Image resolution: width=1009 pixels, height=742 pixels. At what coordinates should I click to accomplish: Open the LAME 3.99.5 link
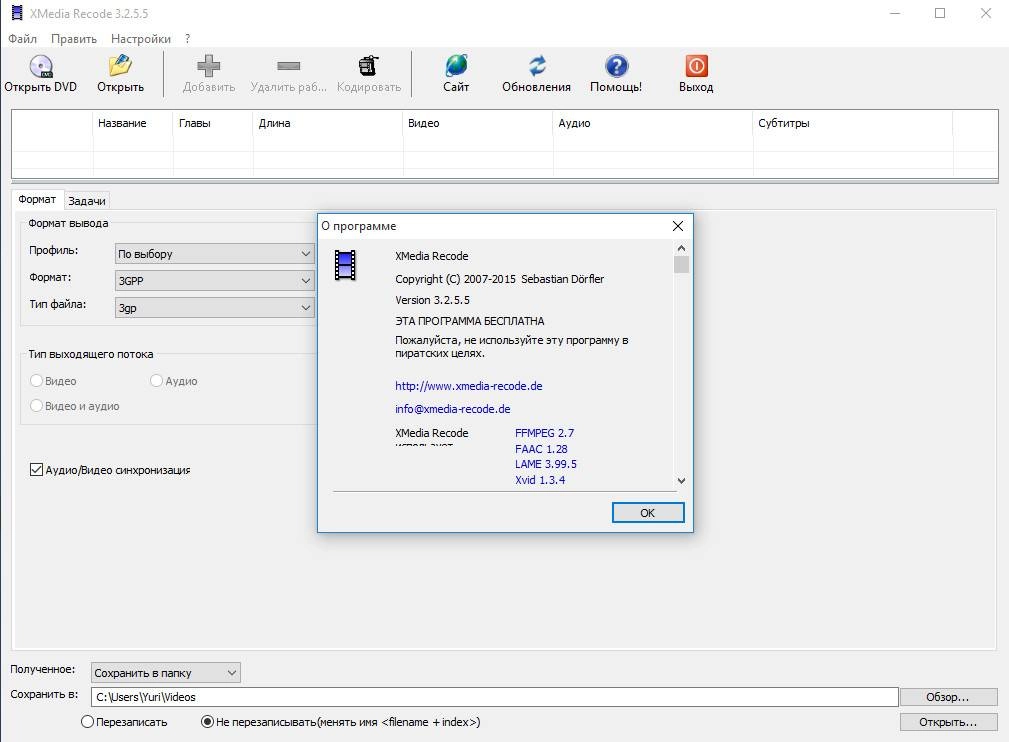(546, 464)
